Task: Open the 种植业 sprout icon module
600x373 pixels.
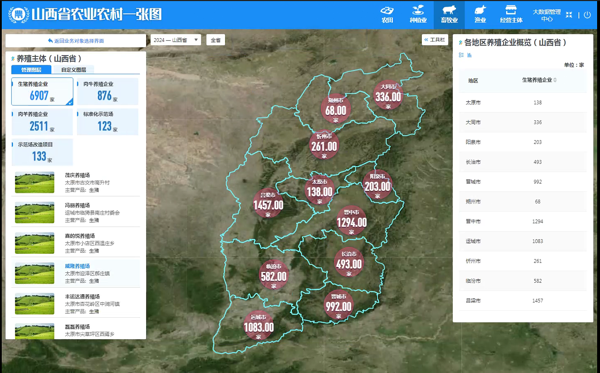Action: [418, 15]
